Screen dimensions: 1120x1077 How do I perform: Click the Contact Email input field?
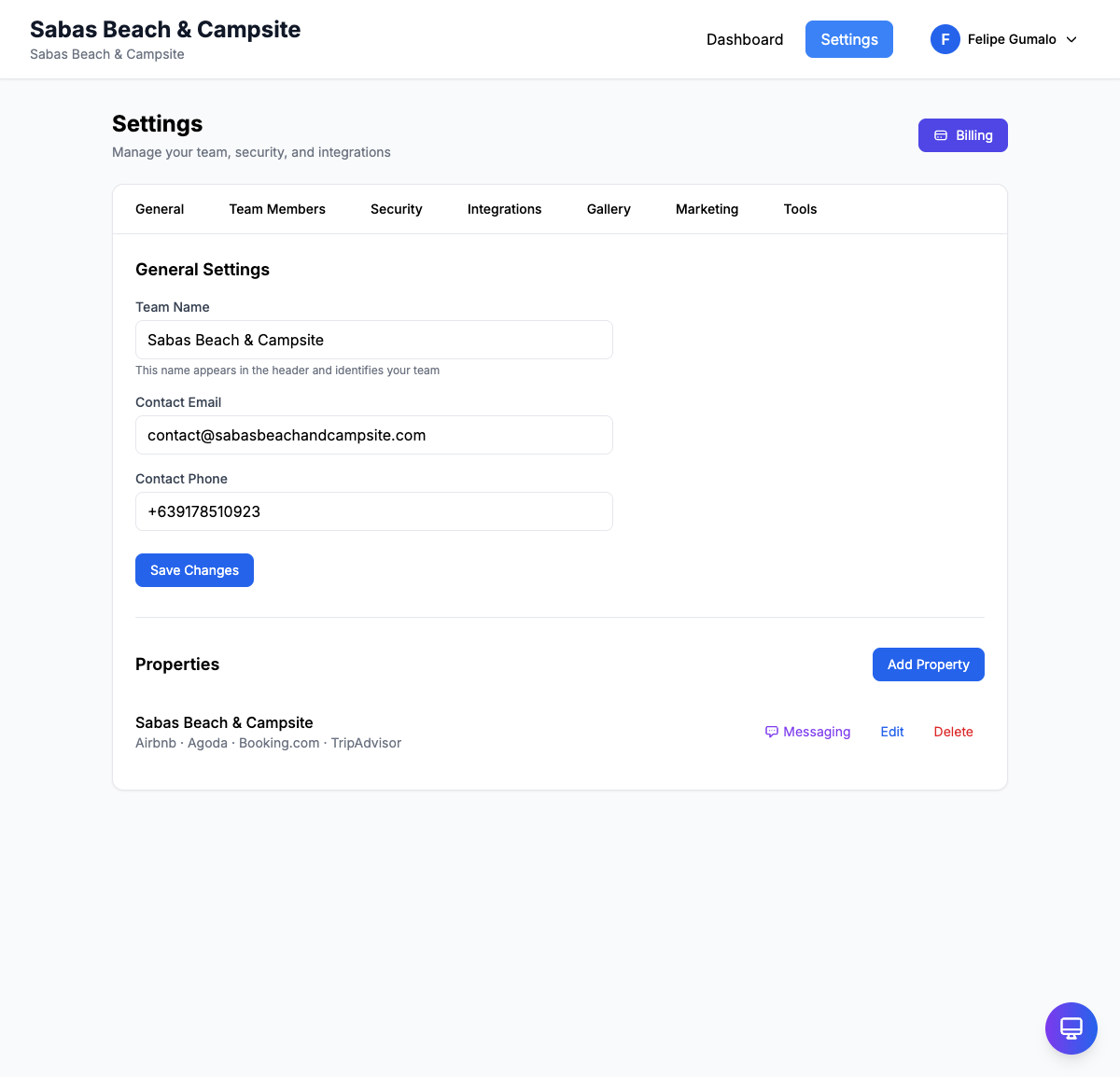[x=373, y=435]
